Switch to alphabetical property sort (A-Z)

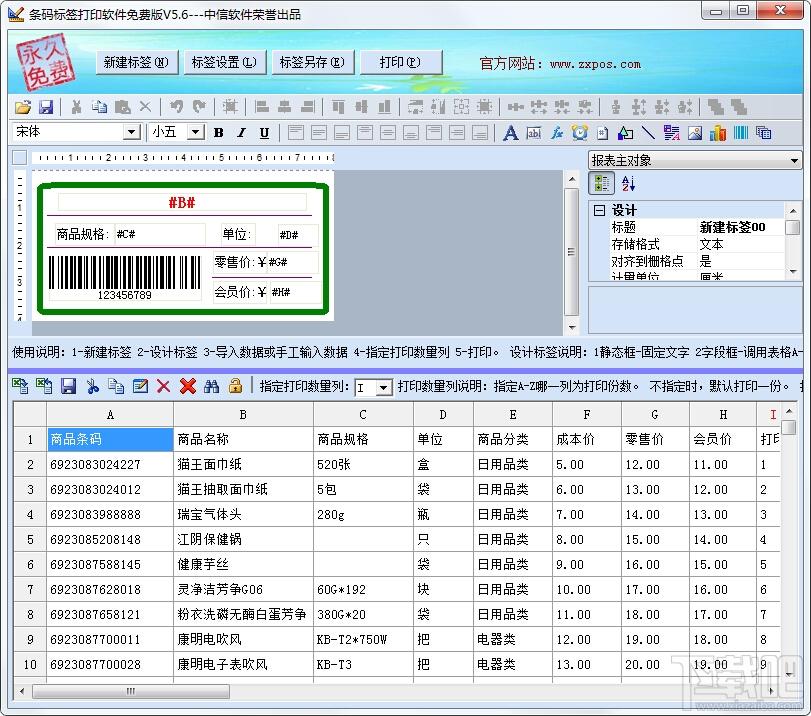(628, 183)
